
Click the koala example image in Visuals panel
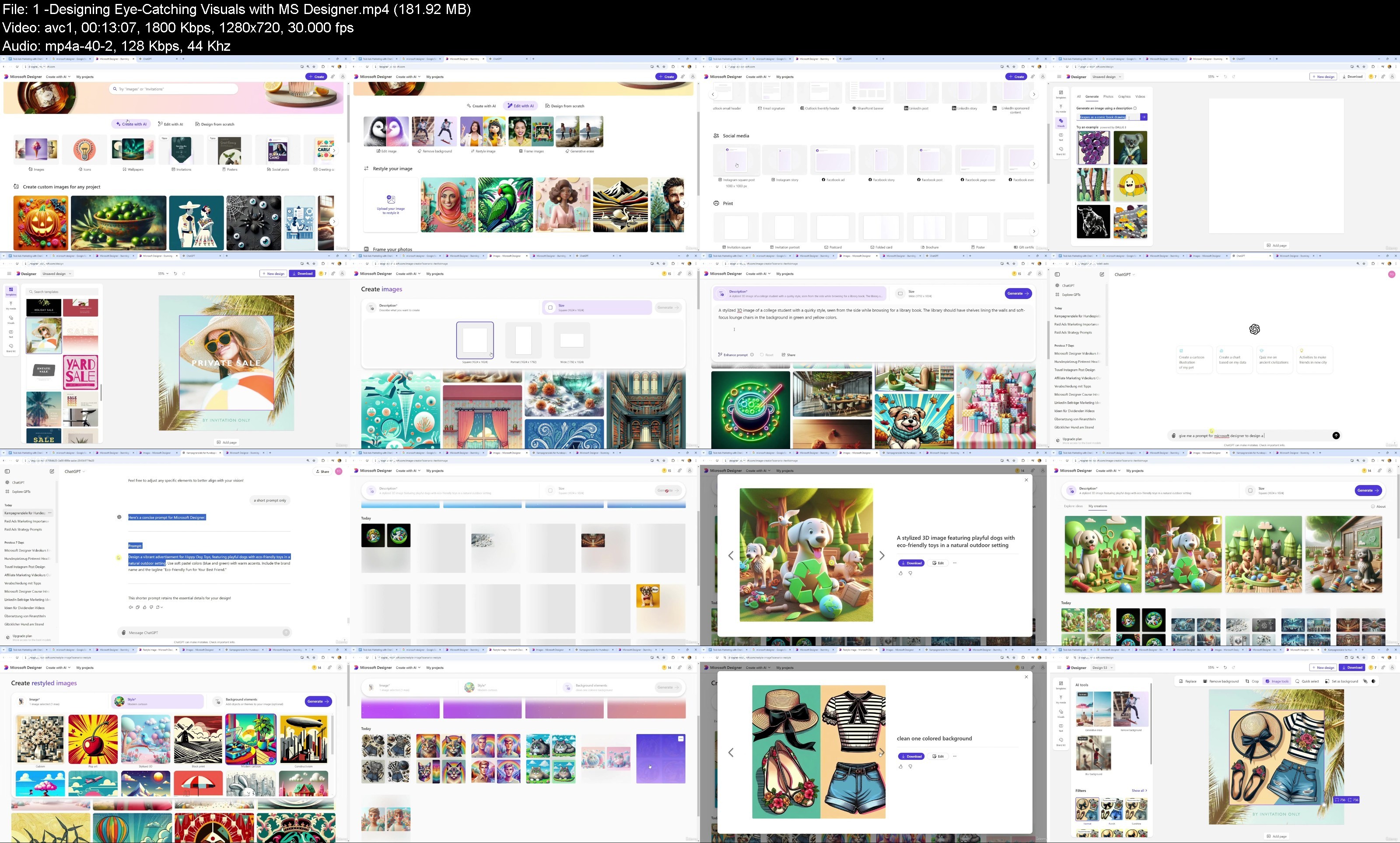point(1130,148)
